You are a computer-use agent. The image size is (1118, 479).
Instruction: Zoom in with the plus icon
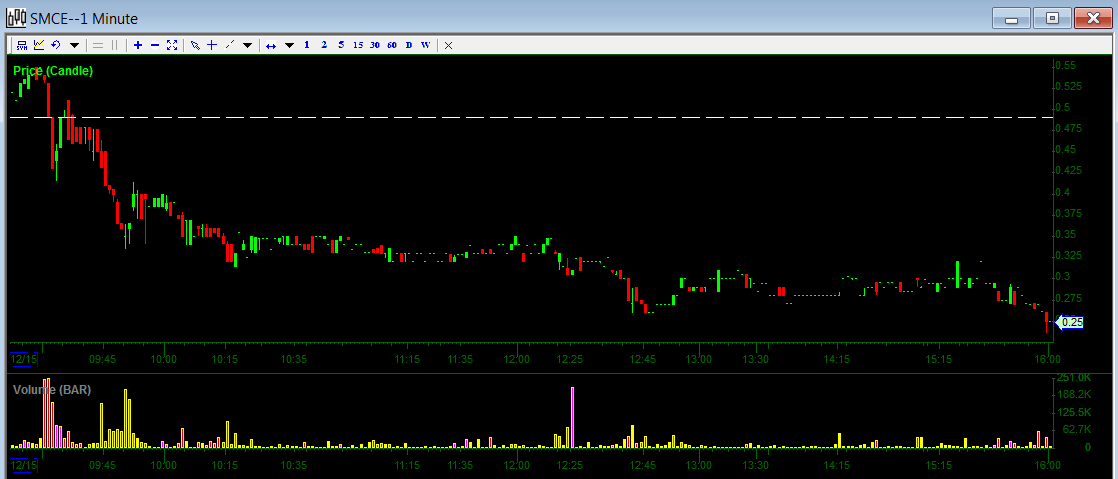pyautogui.click(x=138, y=45)
